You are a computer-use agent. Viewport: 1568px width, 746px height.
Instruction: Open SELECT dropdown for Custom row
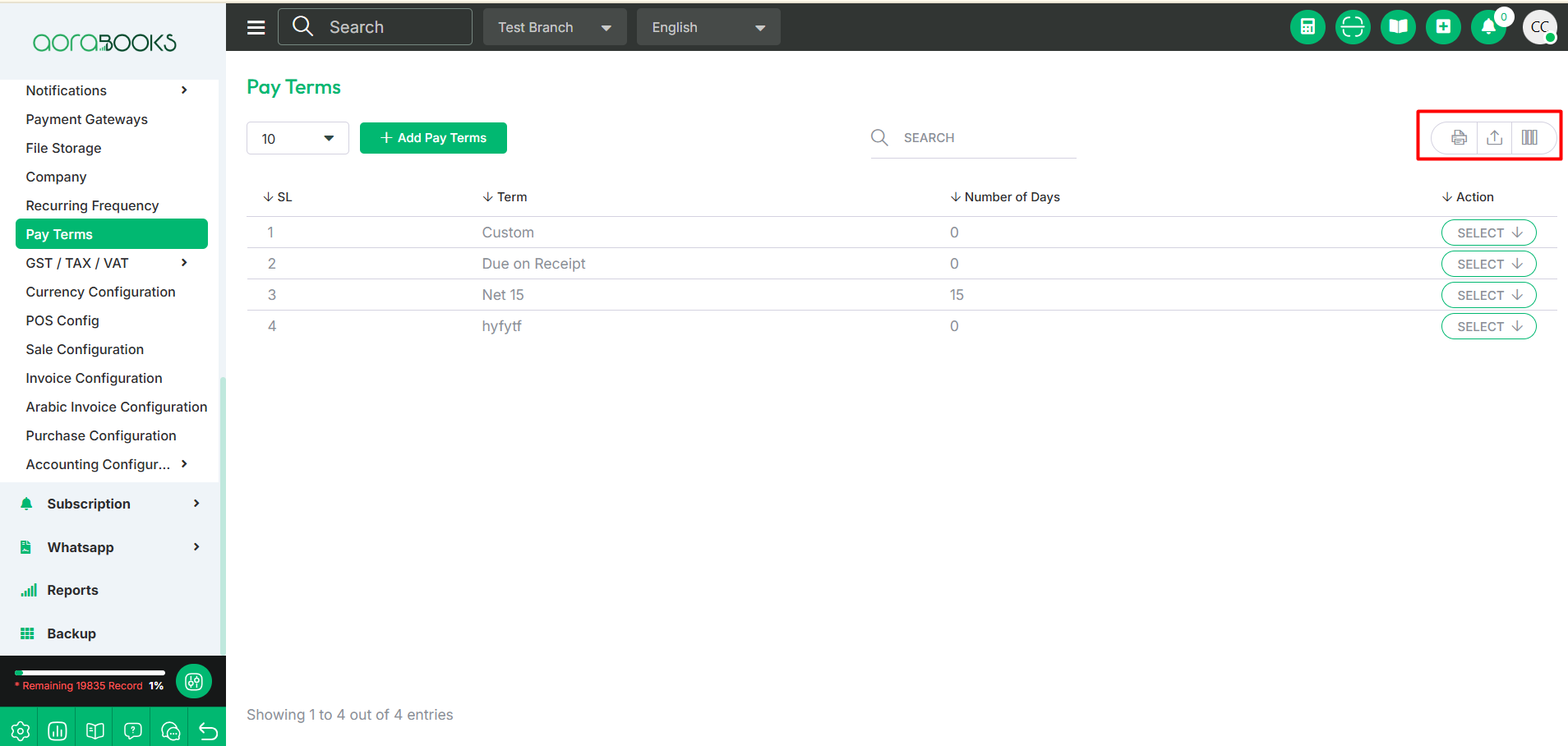tap(1488, 233)
